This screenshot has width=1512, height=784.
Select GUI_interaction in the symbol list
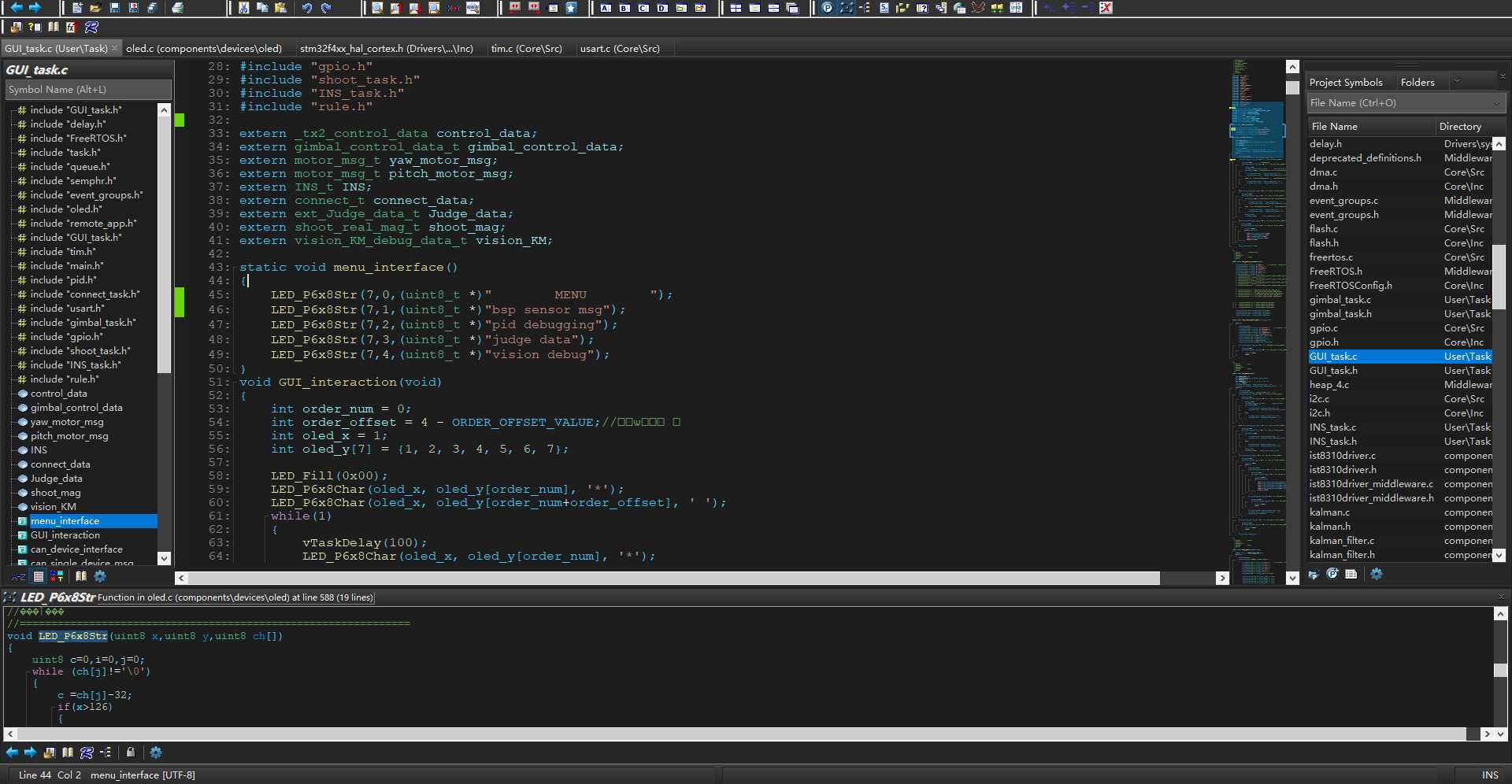point(66,535)
